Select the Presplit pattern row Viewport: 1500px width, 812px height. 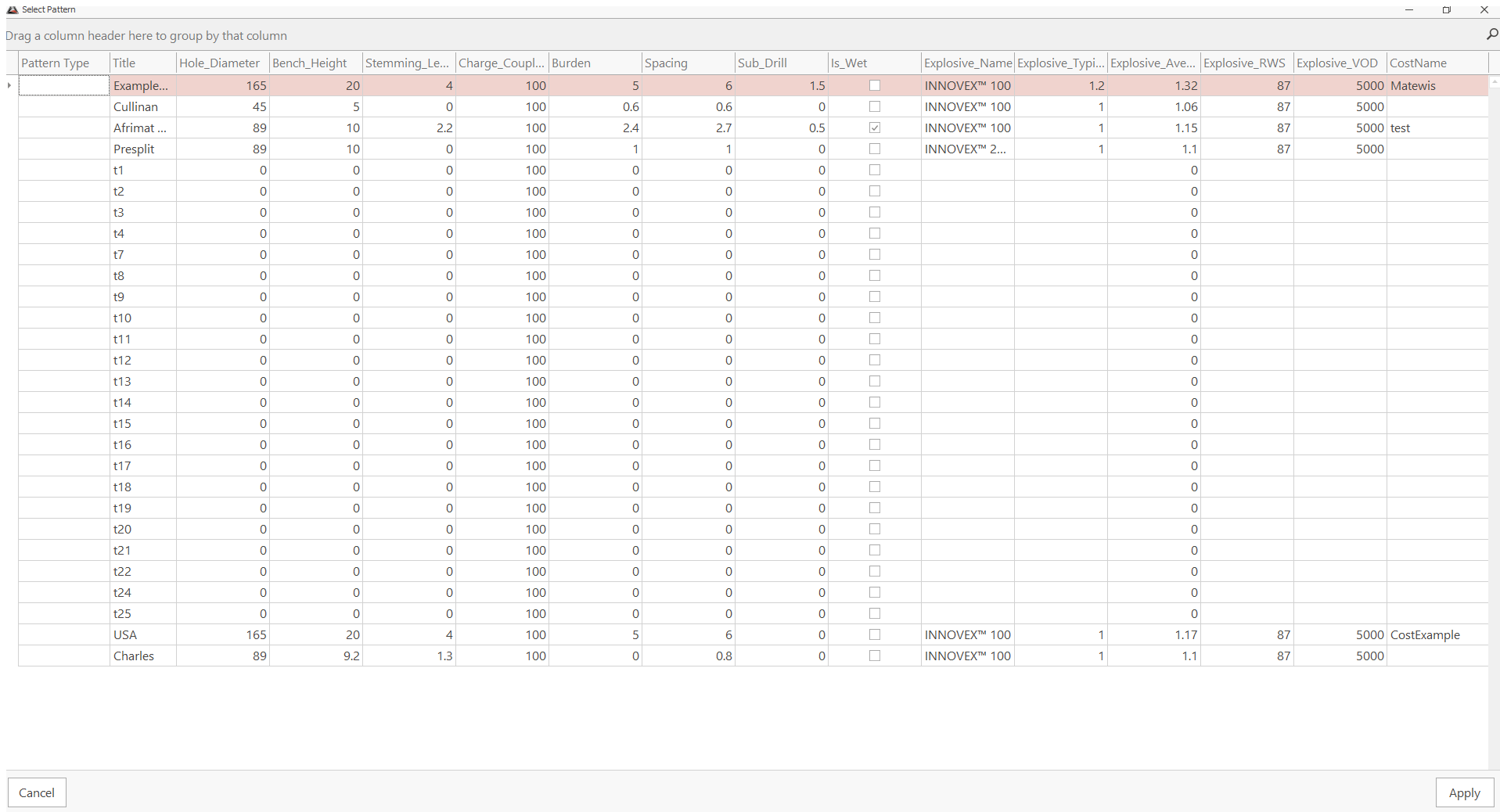135,149
